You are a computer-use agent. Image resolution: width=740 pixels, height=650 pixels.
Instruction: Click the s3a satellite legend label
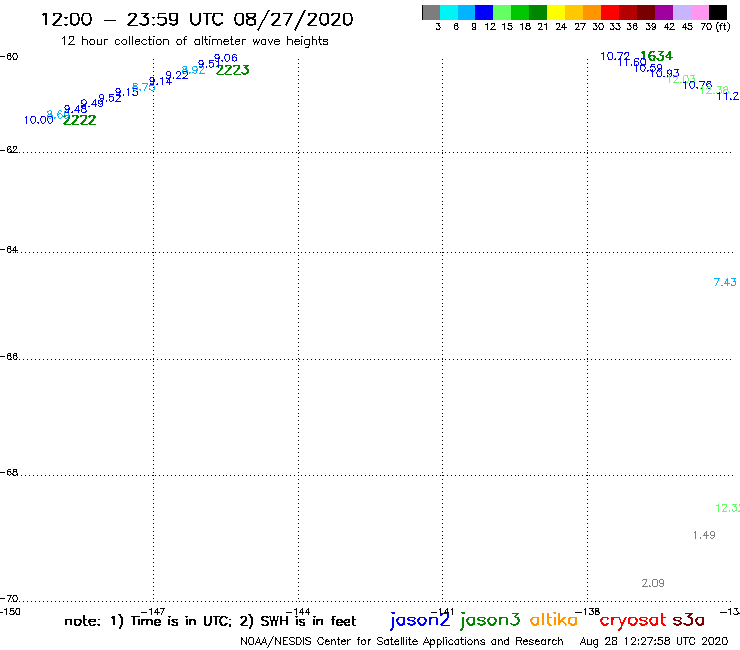689,620
